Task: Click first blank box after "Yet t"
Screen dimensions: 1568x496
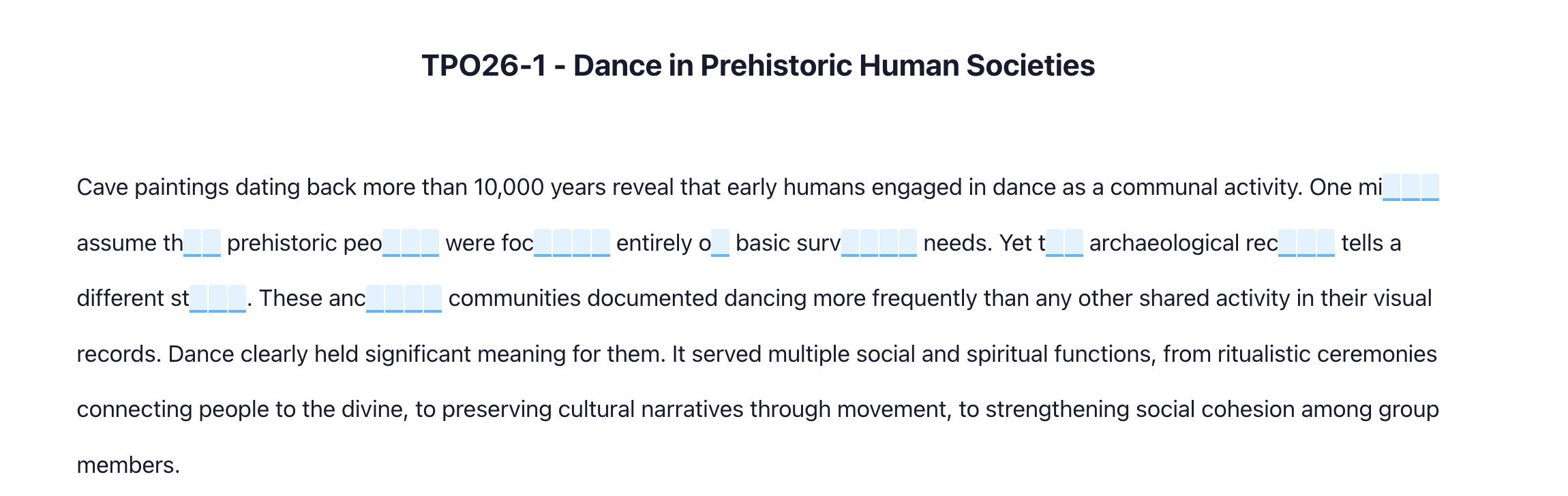Action: click(x=1055, y=243)
